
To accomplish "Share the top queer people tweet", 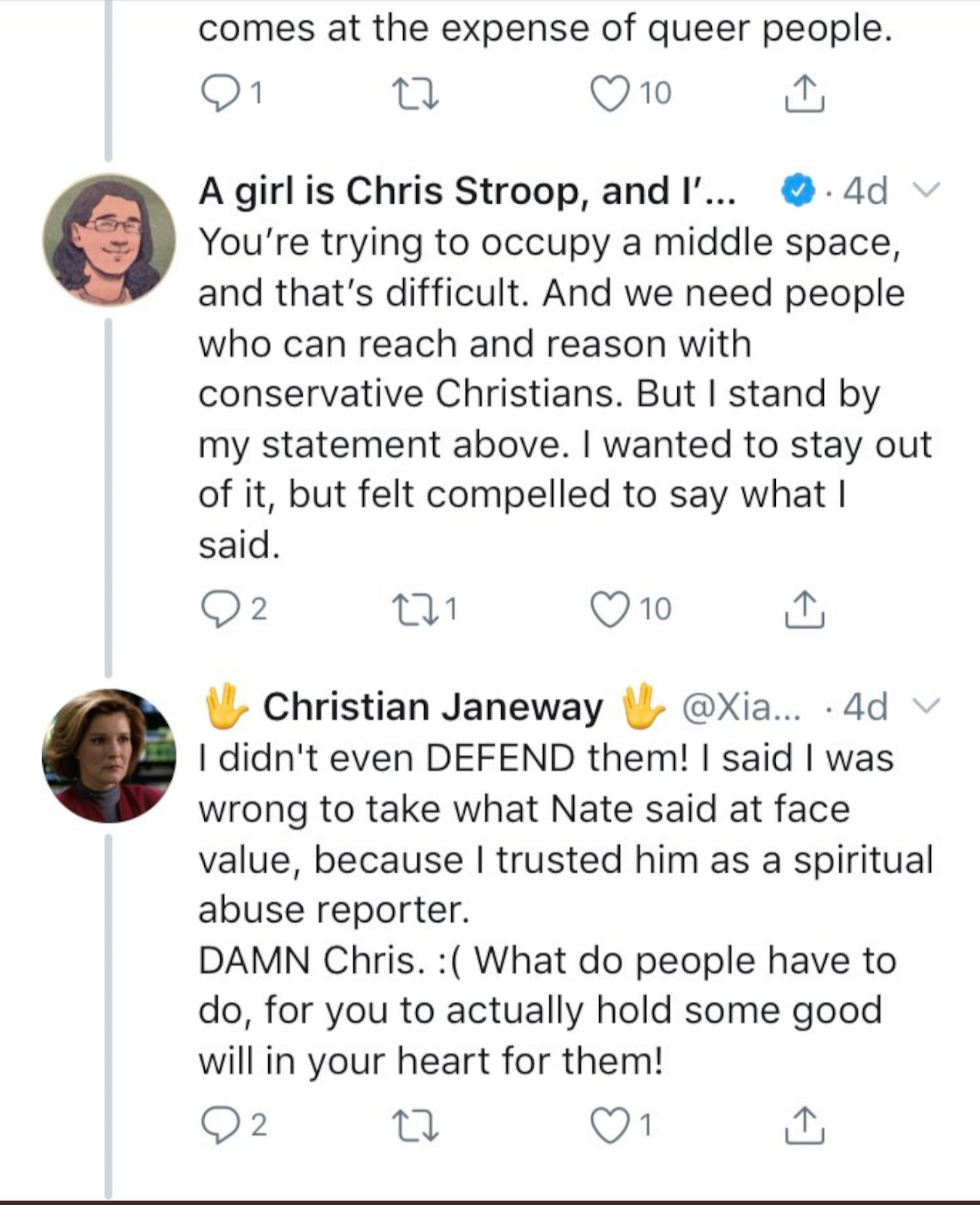I will pyautogui.click(x=804, y=94).
